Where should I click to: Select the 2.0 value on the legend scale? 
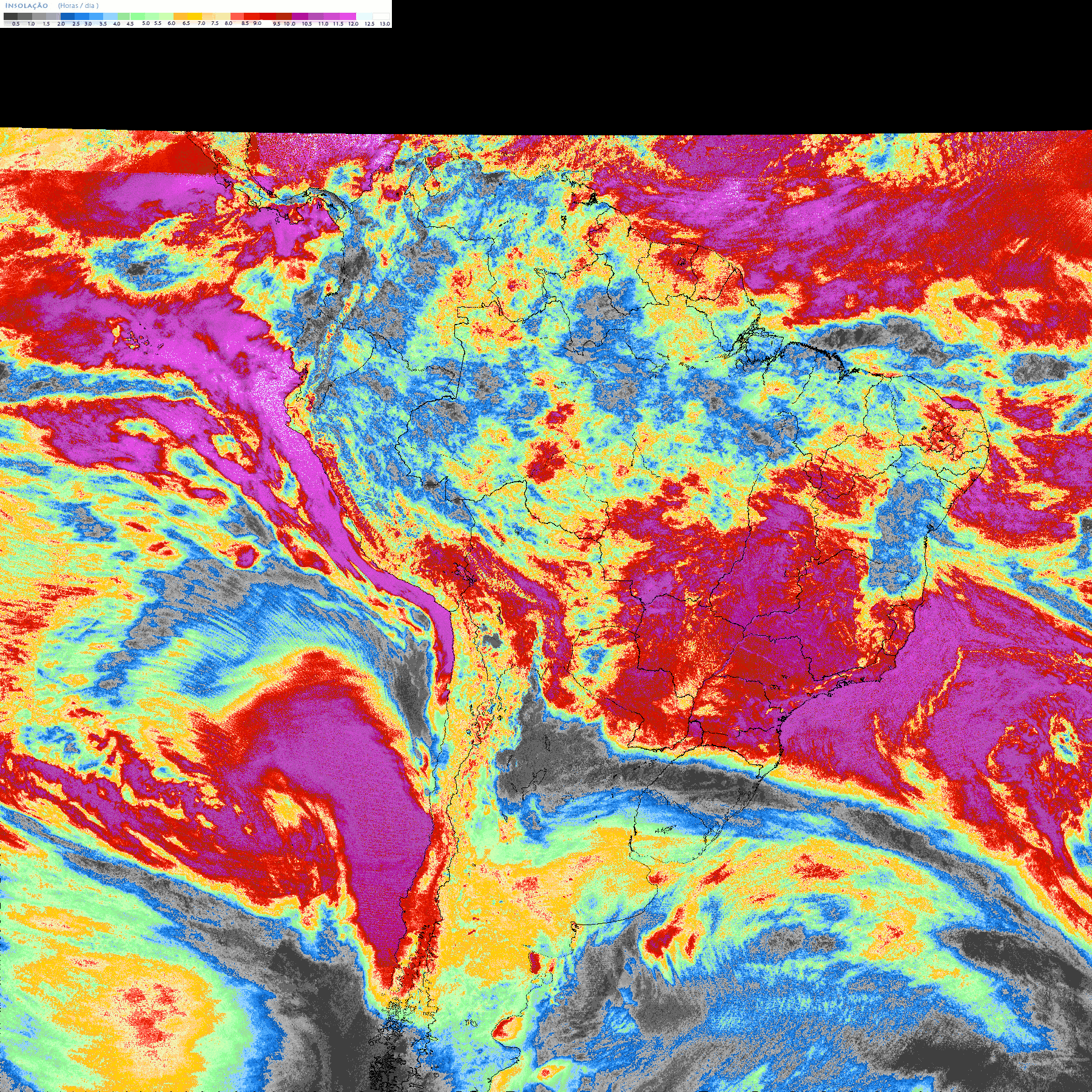(x=61, y=24)
